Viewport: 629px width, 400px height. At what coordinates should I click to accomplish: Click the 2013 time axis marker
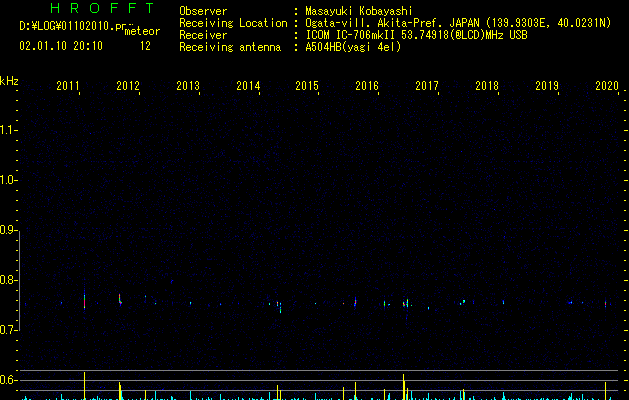(x=188, y=86)
